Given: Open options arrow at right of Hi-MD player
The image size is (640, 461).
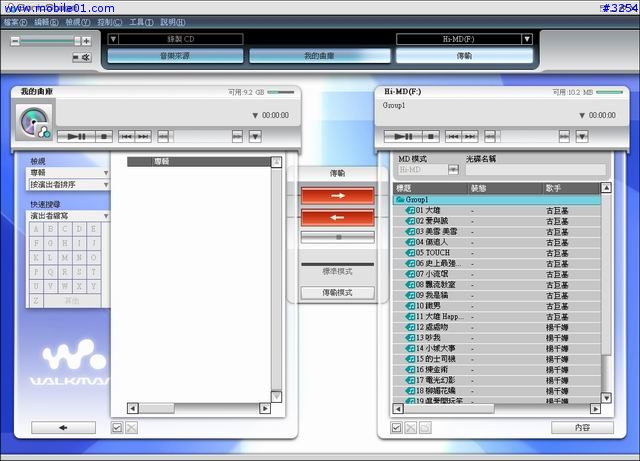Looking at the screenshot, I should [582, 136].
